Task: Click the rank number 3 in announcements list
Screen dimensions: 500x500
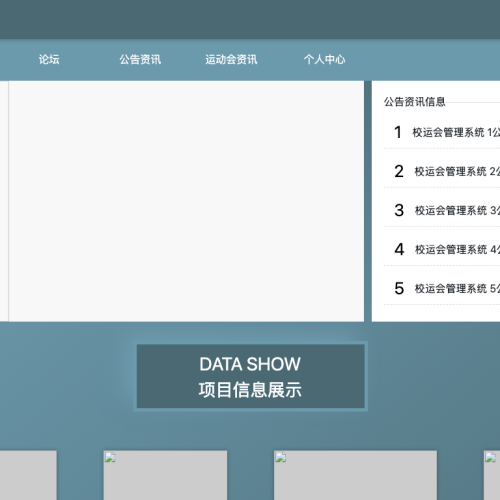Action: pos(399,210)
